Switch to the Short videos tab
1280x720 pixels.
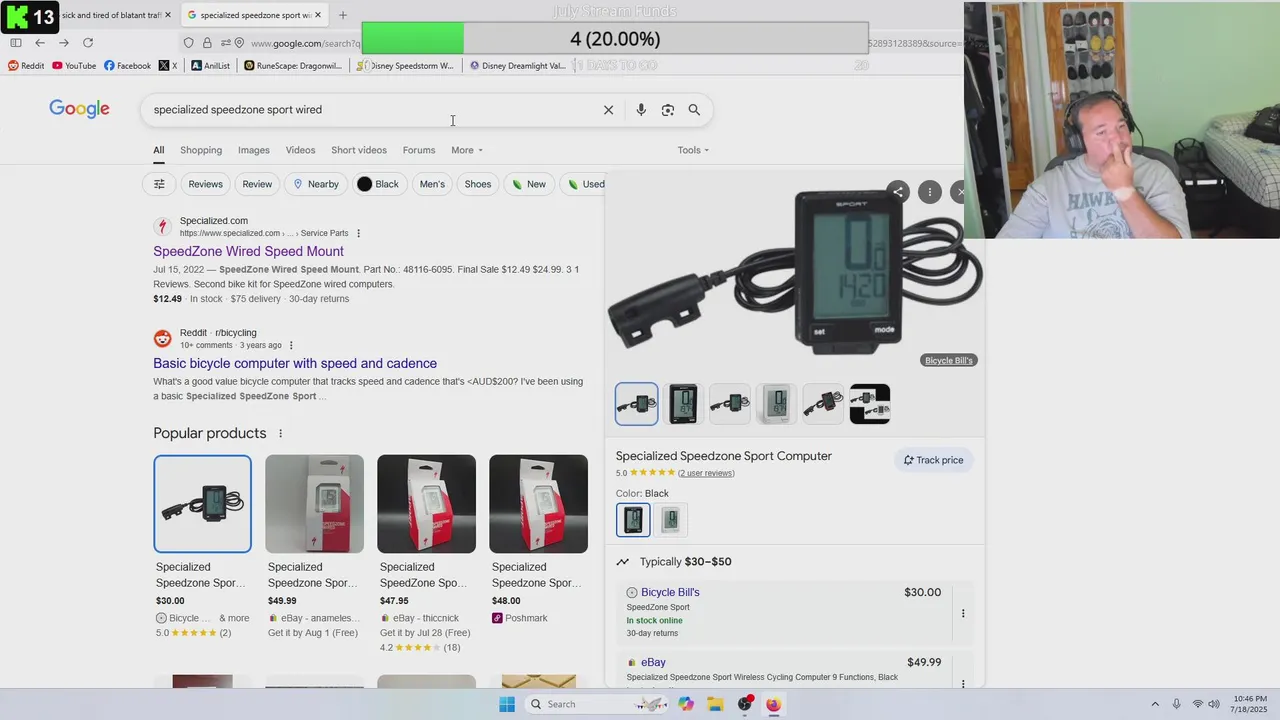coord(359,150)
